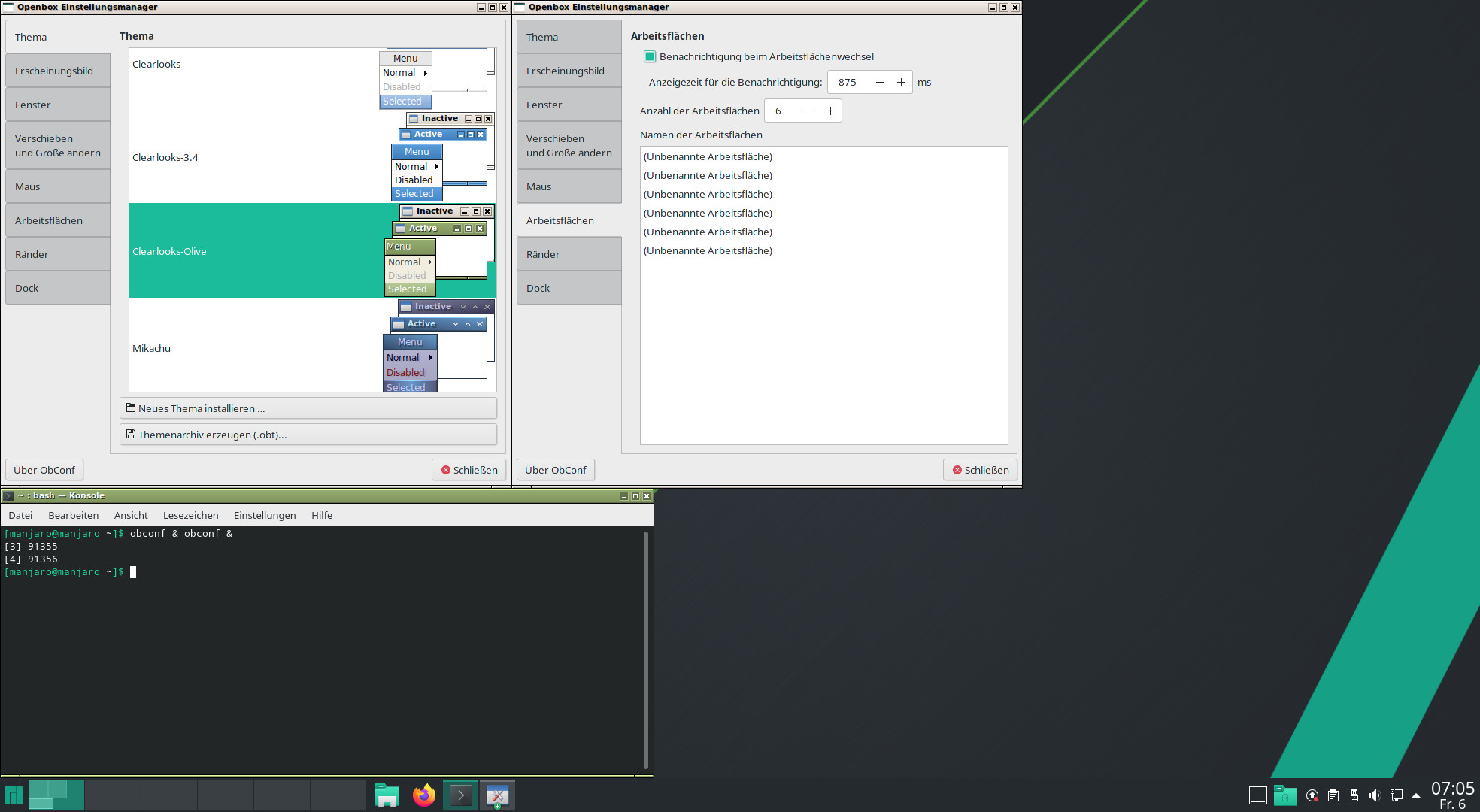This screenshot has width=1480, height=812.
Task: Click Themenarchiv erzeugen (.obt) button
Action: [308, 435]
